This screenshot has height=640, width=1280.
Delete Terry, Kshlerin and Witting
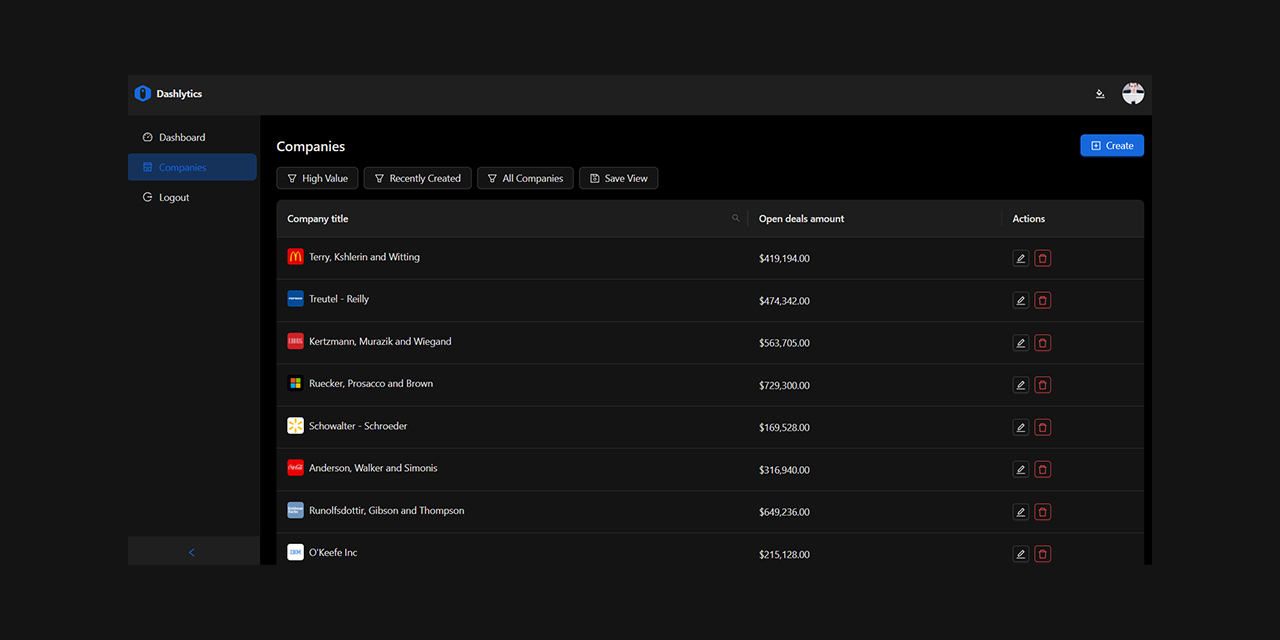point(1043,258)
